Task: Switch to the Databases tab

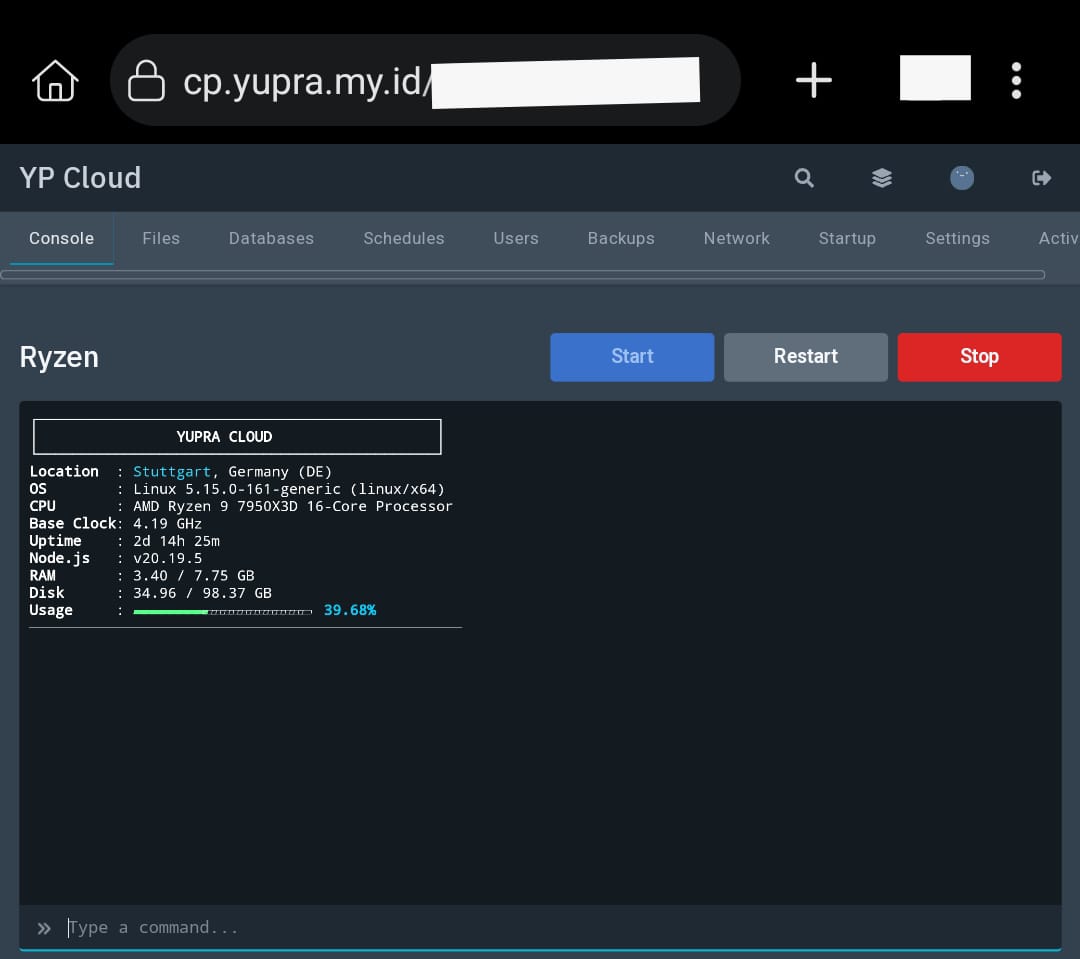Action: point(271,238)
